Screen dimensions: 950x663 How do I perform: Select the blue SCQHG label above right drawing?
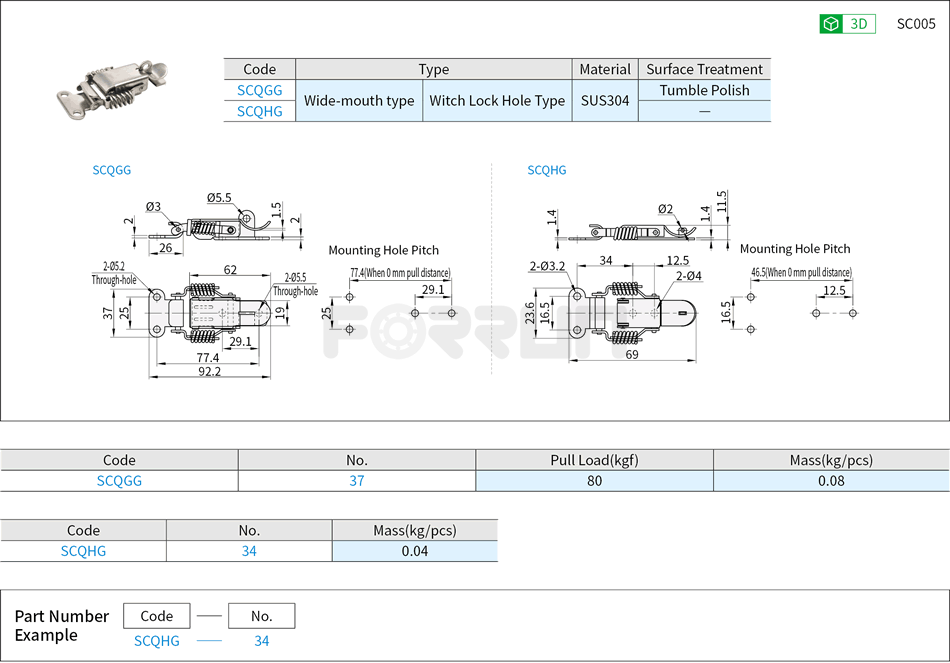(547, 170)
